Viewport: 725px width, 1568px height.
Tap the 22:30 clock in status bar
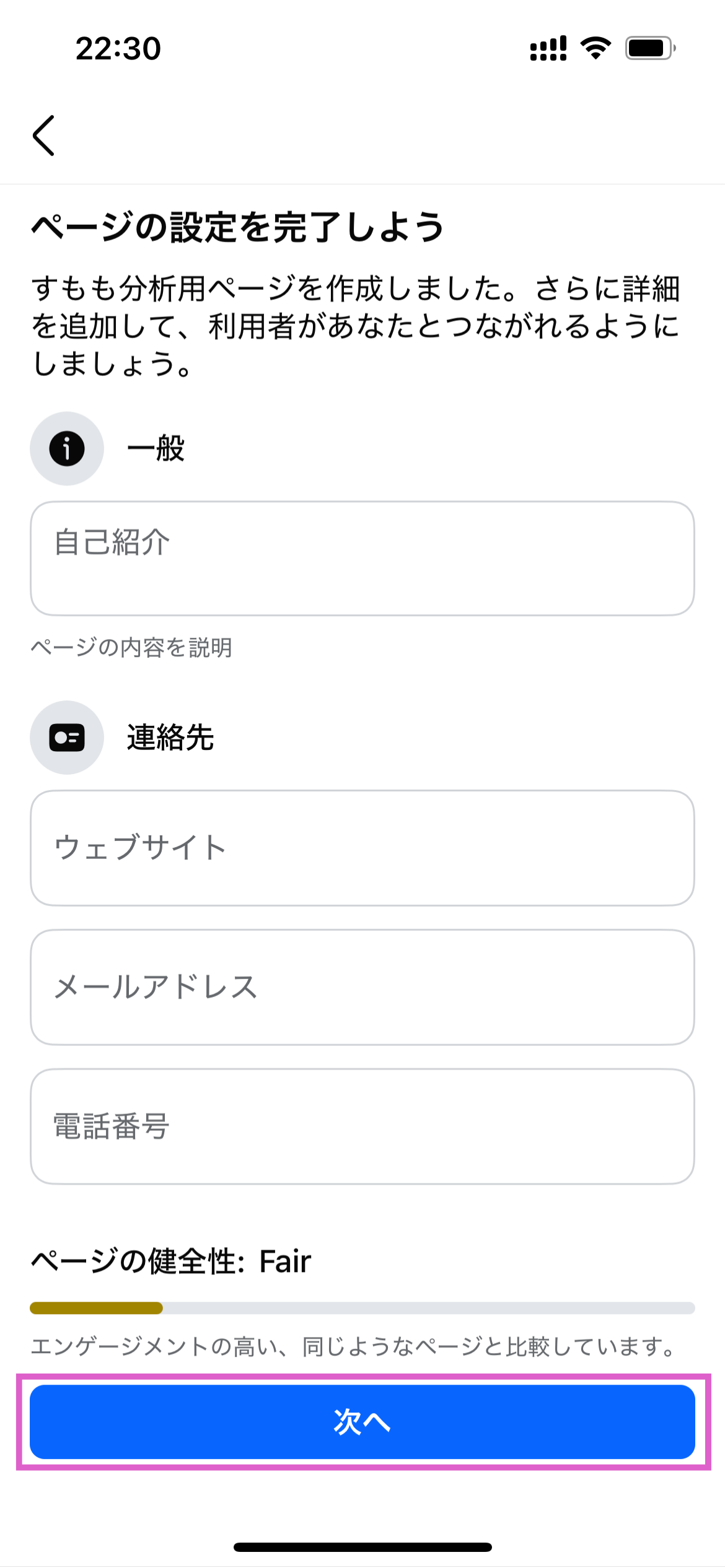pos(118,48)
